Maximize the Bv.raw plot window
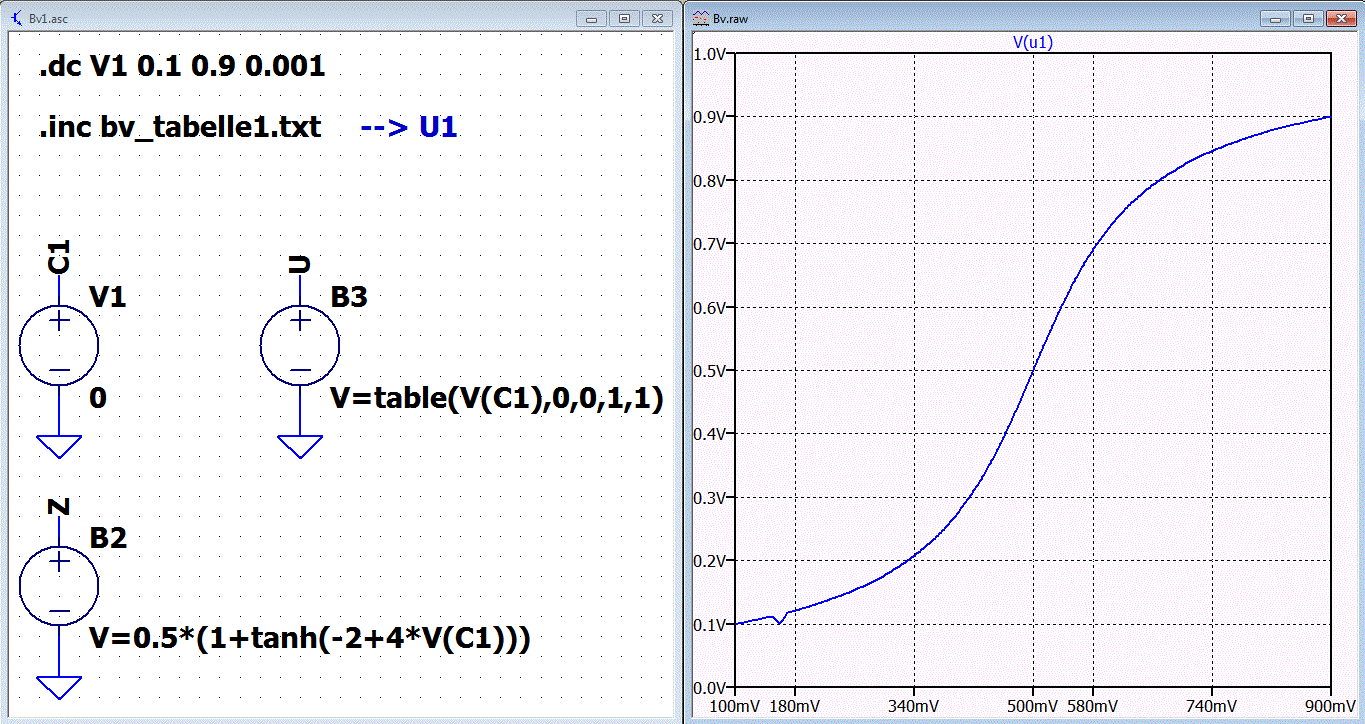The image size is (1365, 724). pyautogui.click(x=1306, y=18)
